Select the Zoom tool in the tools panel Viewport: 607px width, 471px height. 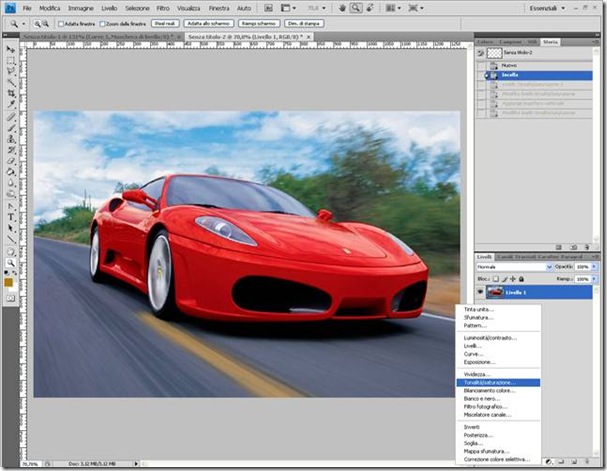tap(10, 263)
